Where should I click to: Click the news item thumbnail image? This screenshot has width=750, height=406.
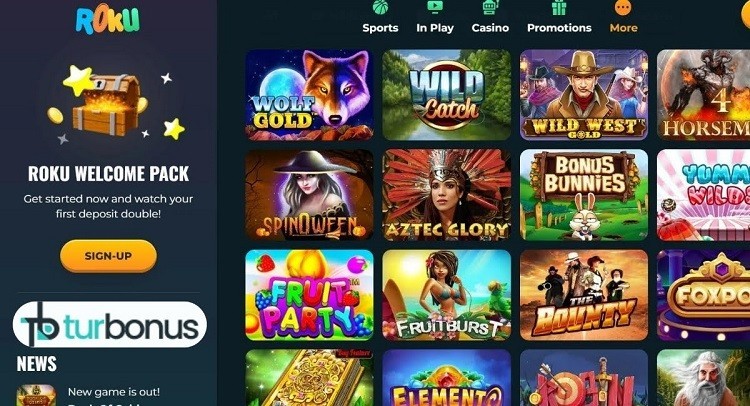point(36,396)
